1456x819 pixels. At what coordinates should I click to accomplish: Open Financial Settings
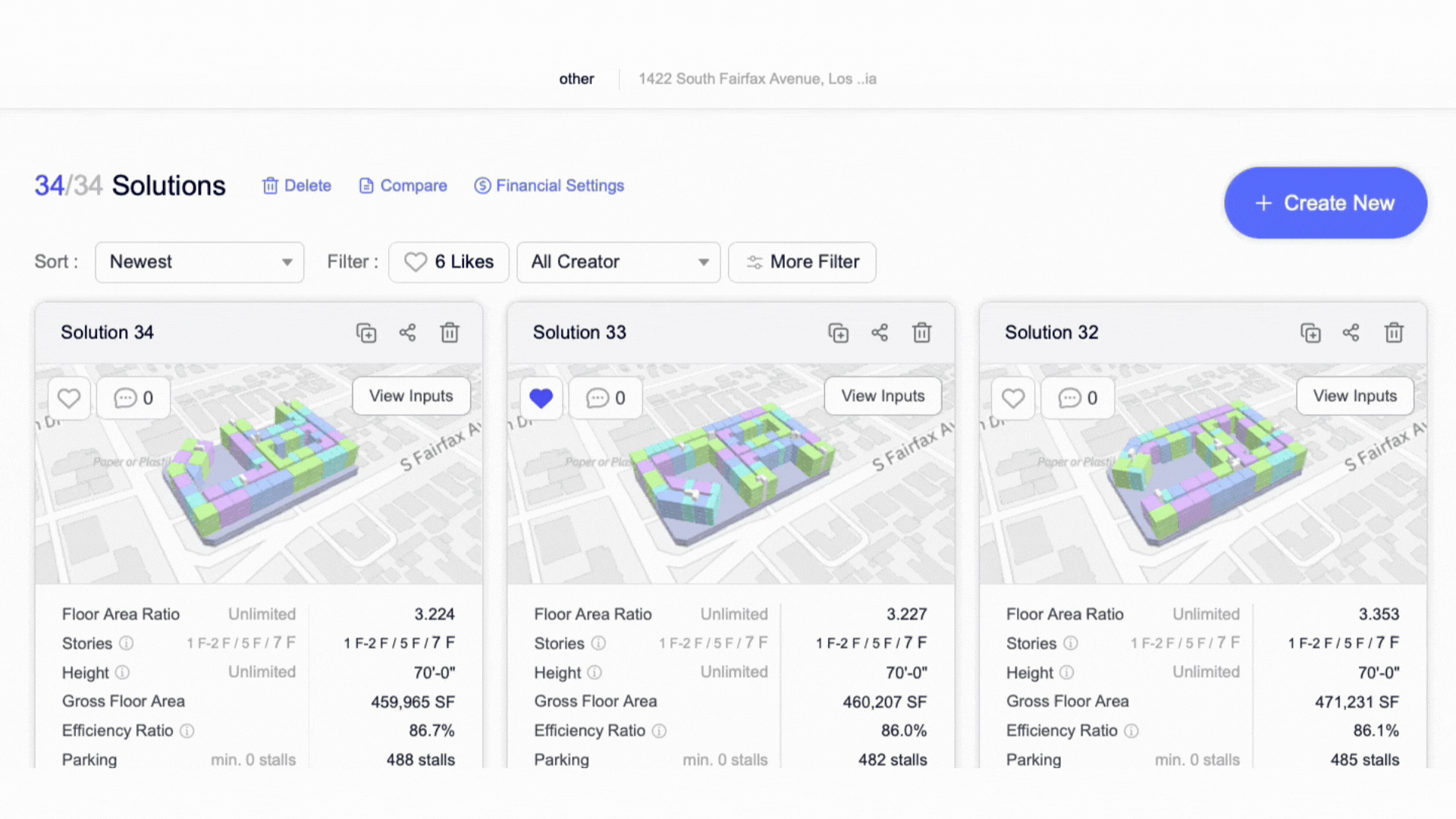[x=549, y=186]
